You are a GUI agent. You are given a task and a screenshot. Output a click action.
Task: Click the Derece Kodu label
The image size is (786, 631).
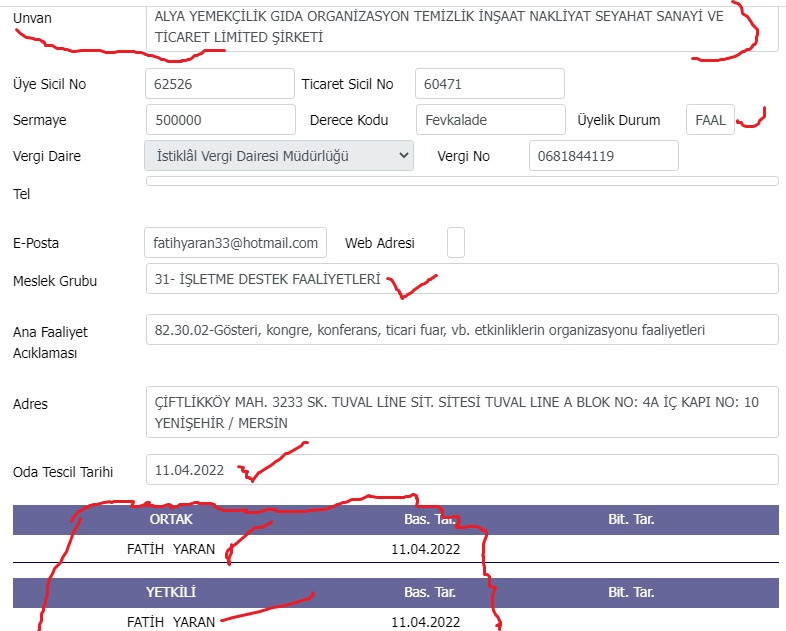[349, 120]
